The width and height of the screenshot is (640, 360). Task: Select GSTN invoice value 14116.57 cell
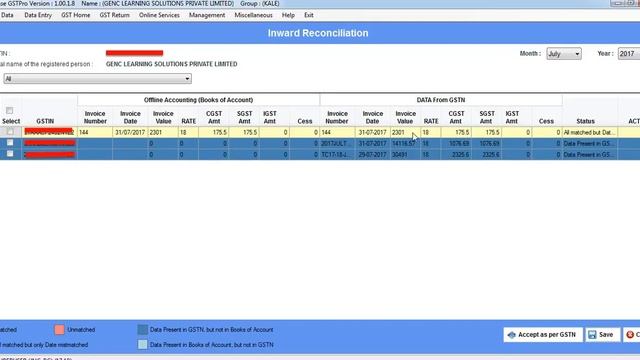[x=405, y=144]
